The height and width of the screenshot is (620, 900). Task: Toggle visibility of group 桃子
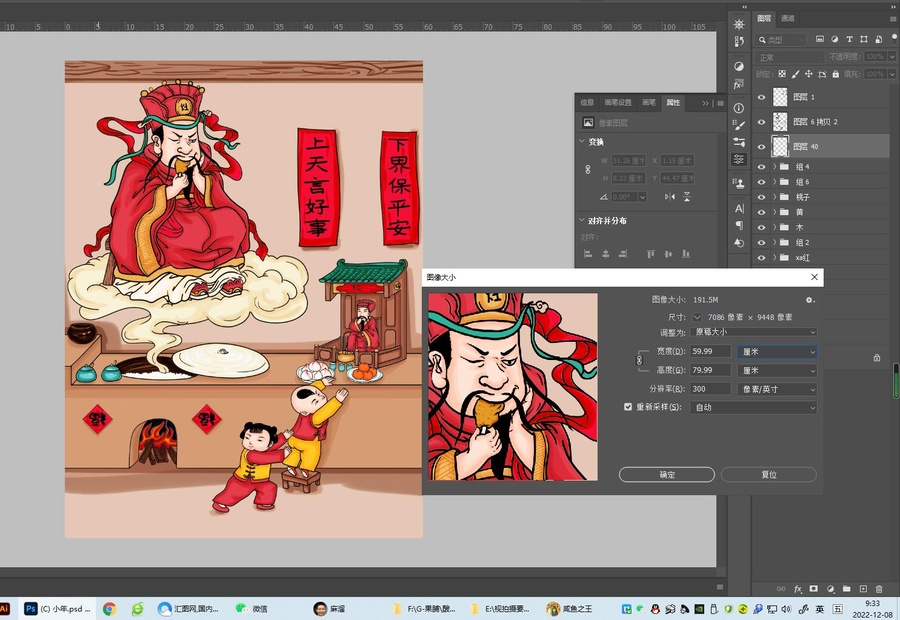762,197
